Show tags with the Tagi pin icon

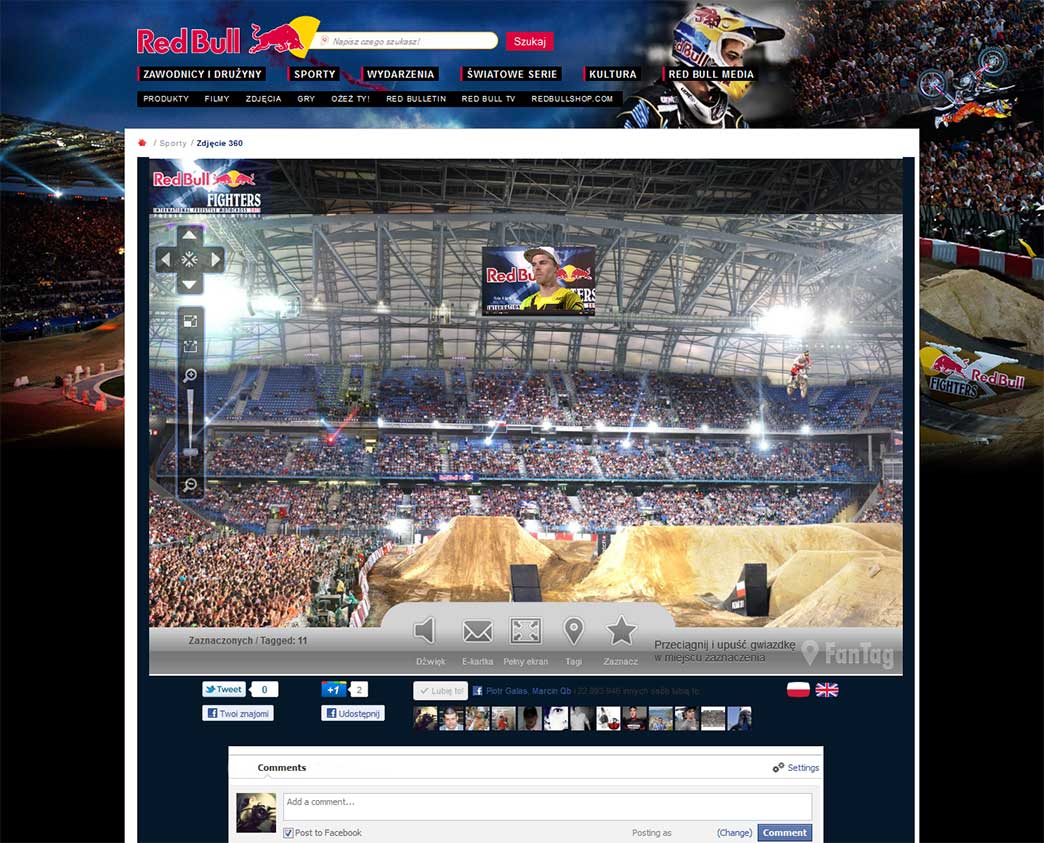573,631
